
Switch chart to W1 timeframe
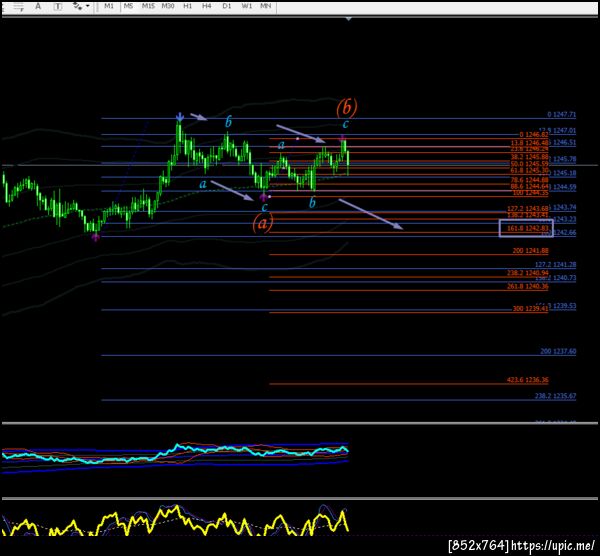pyautogui.click(x=247, y=6)
